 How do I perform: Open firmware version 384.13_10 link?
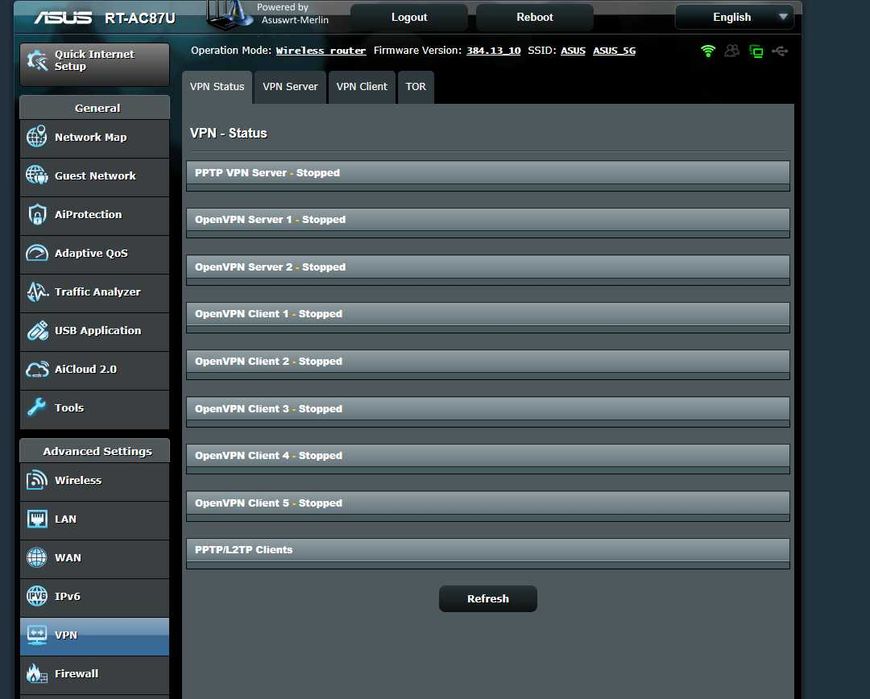point(493,51)
